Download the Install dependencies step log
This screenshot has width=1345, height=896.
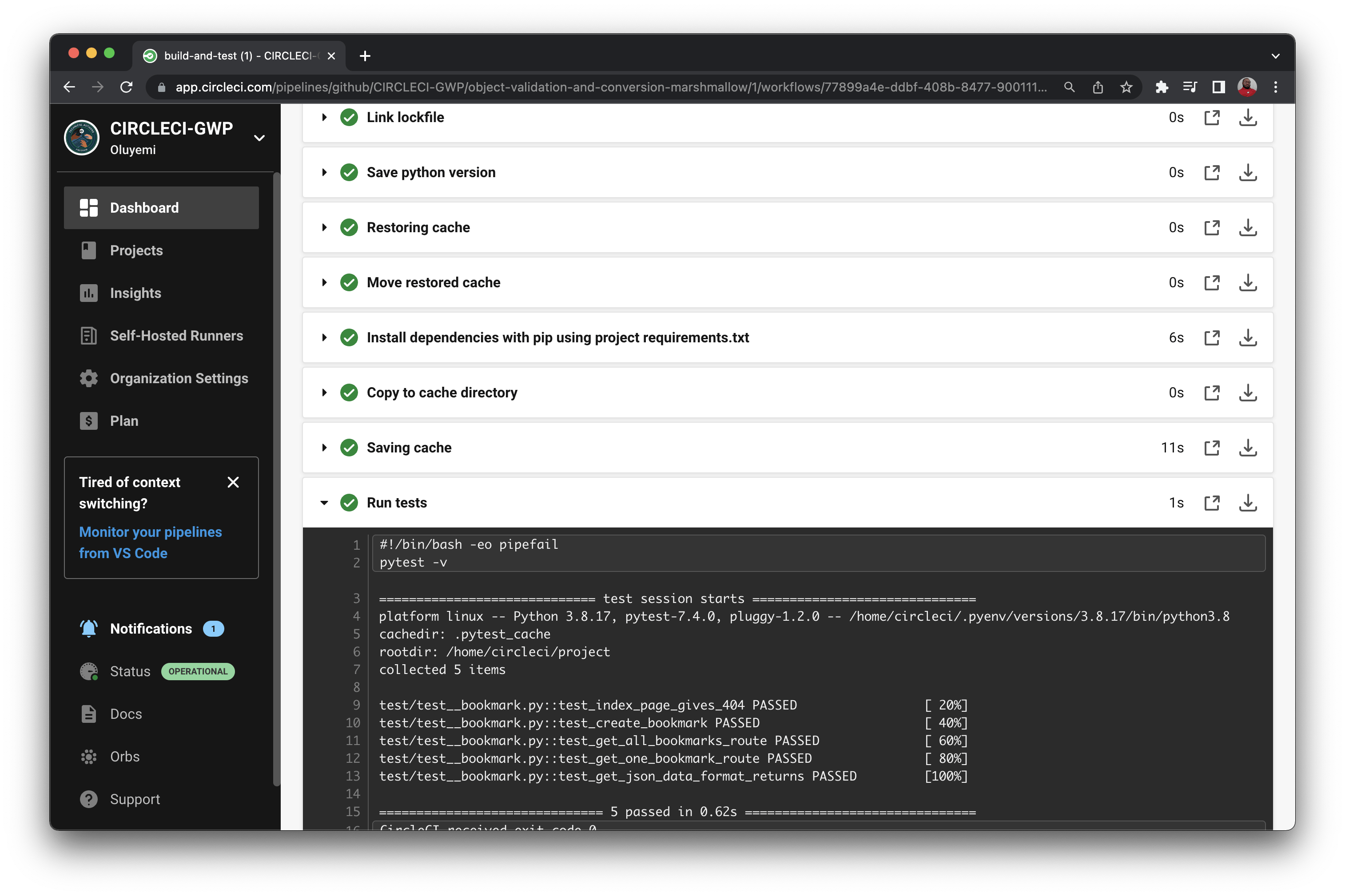[x=1249, y=338]
